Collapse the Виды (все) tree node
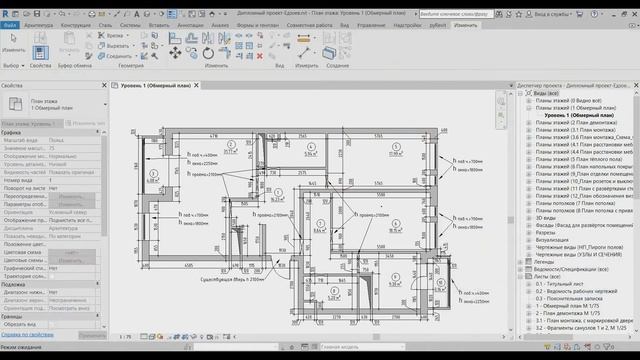The image size is (640, 360). pyautogui.click(x=520, y=93)
